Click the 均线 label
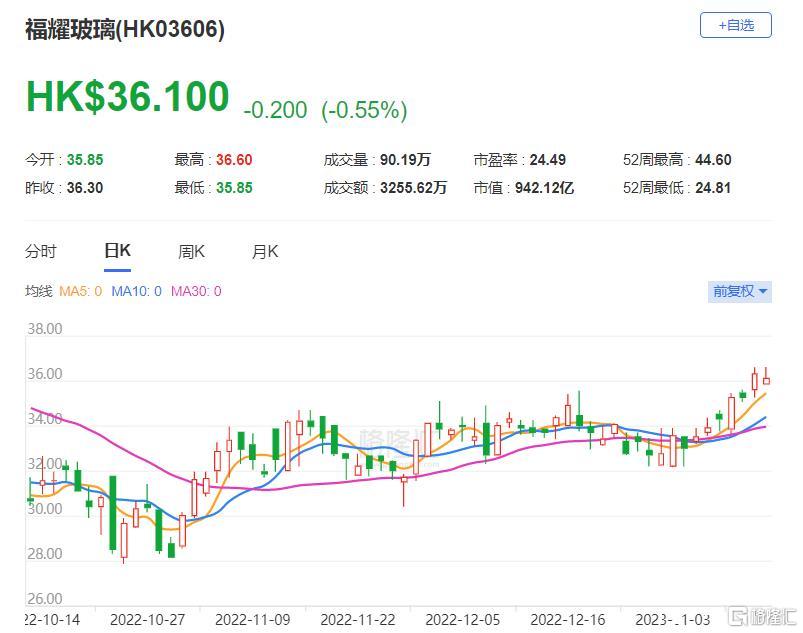 tap(38, 291)
